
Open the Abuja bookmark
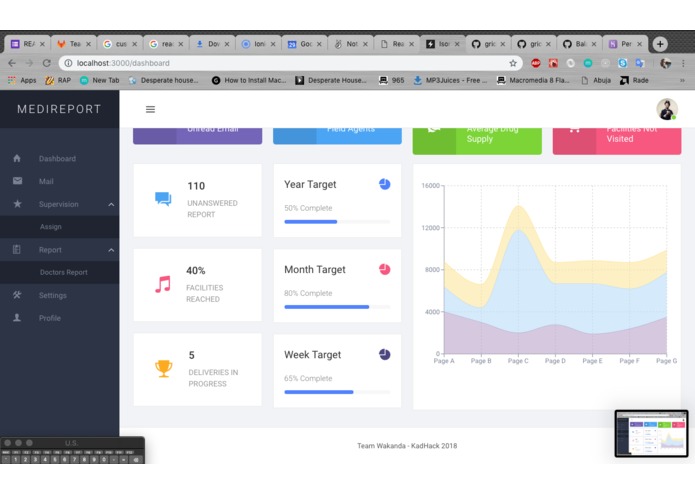pyautogui.click(x=596, y=80)
